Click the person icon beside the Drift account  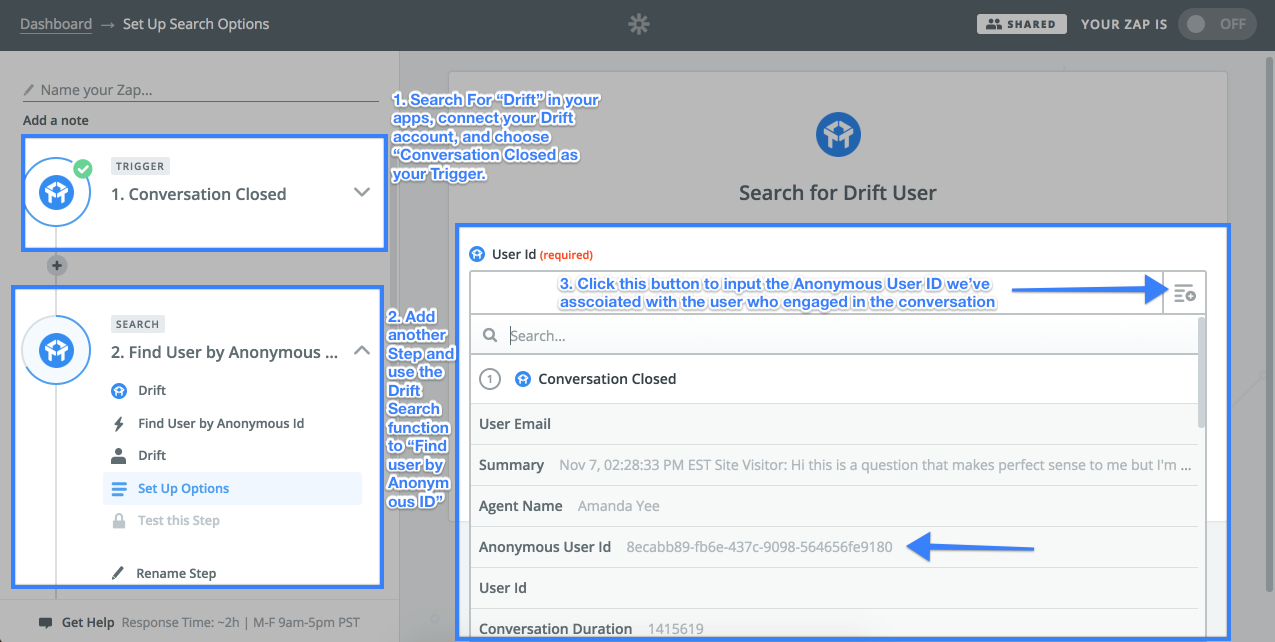coord(119,456)
